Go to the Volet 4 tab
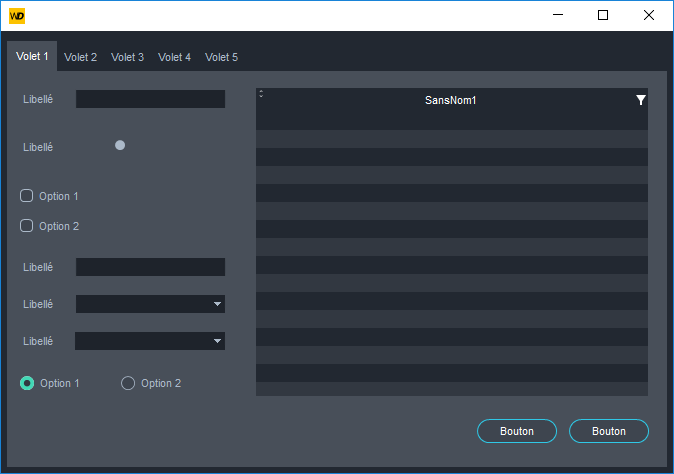This screenshot has width=674, height=474. (x=174, y=57)
